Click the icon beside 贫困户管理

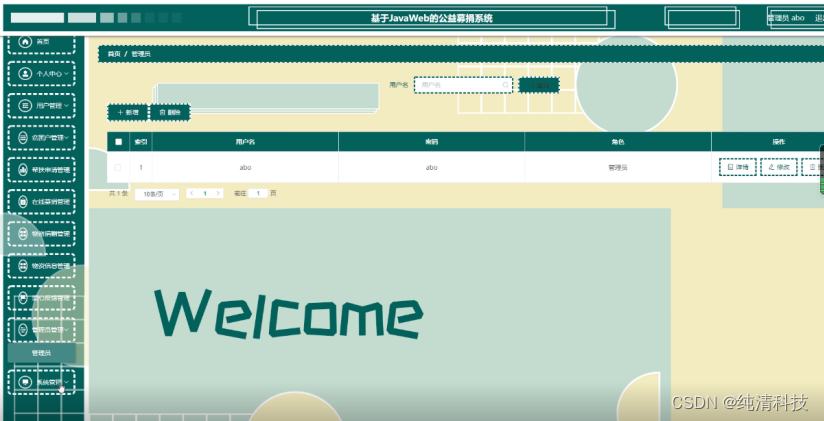(x=23, y=138)
